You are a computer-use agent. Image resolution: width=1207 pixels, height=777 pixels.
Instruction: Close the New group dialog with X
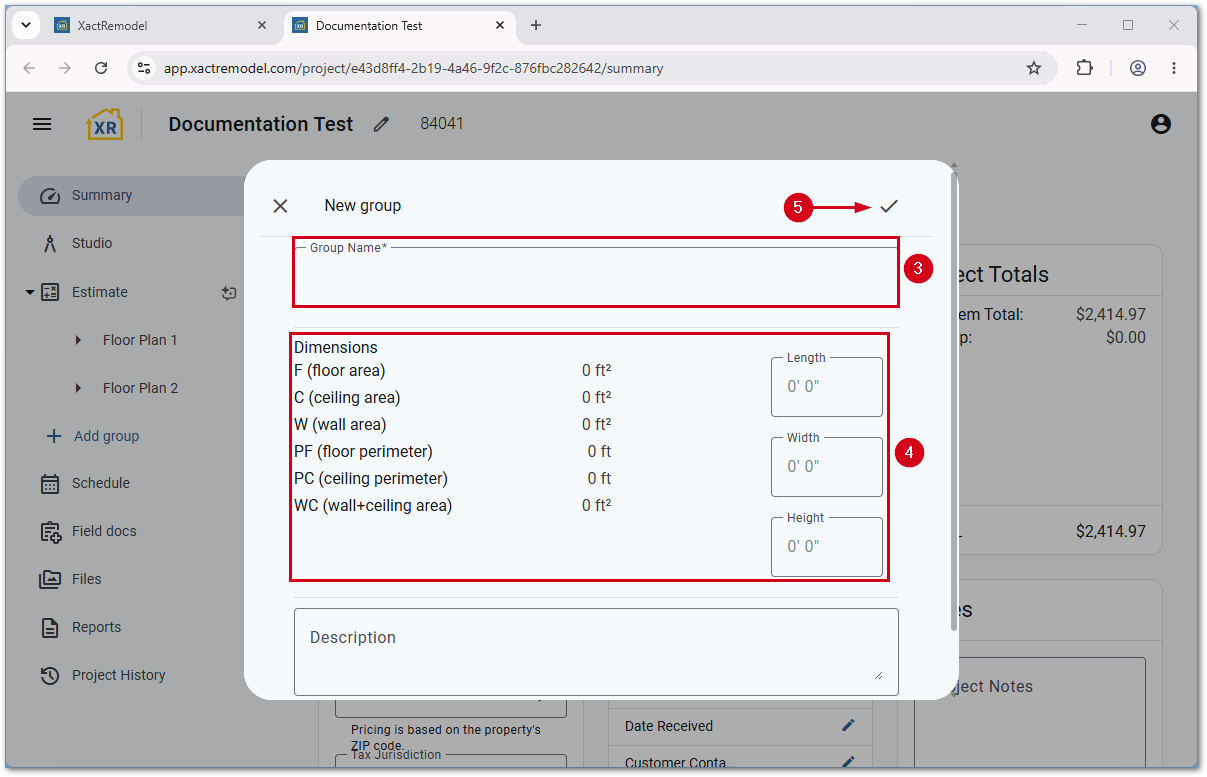click(x=280, y=206)
